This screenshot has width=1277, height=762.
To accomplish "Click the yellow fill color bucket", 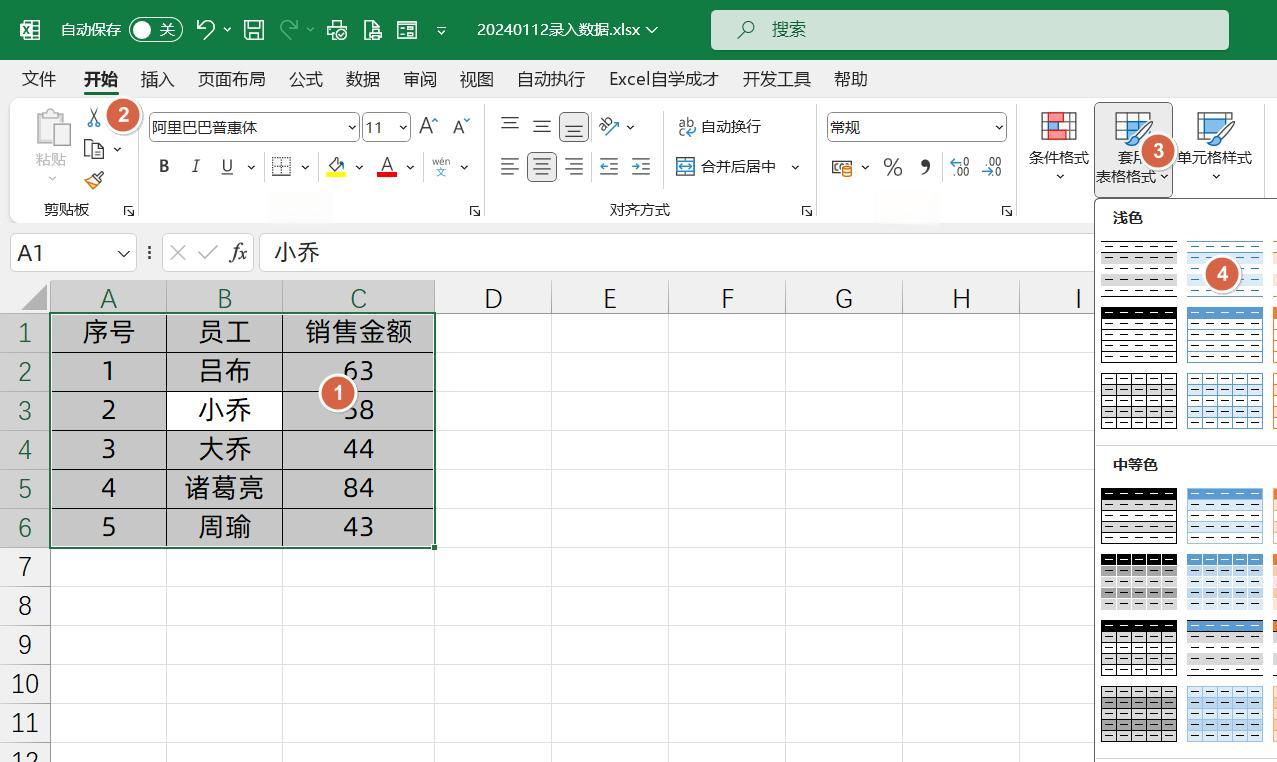I will click(336, 167).
